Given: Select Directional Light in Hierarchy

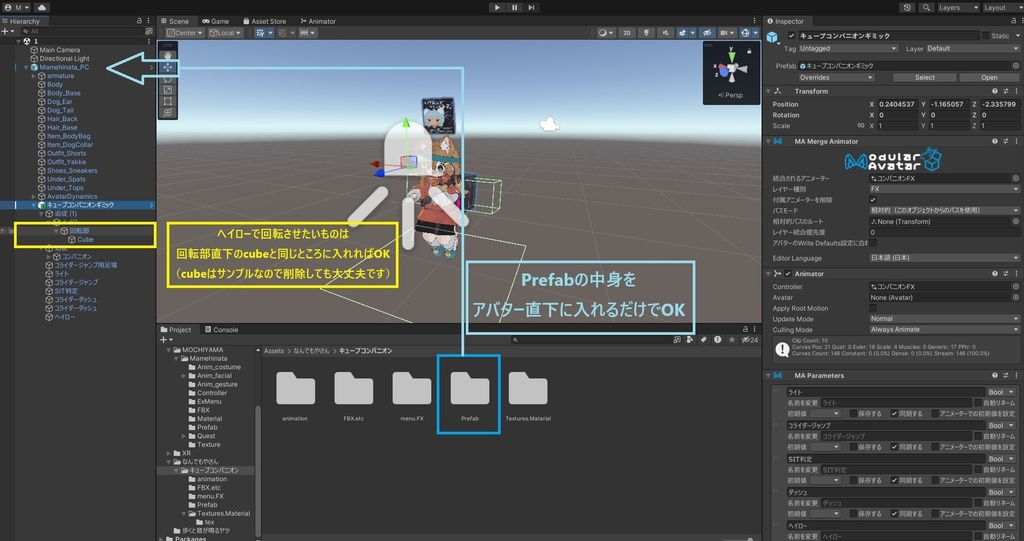Looking at the screenshot, I should (64, 58).
